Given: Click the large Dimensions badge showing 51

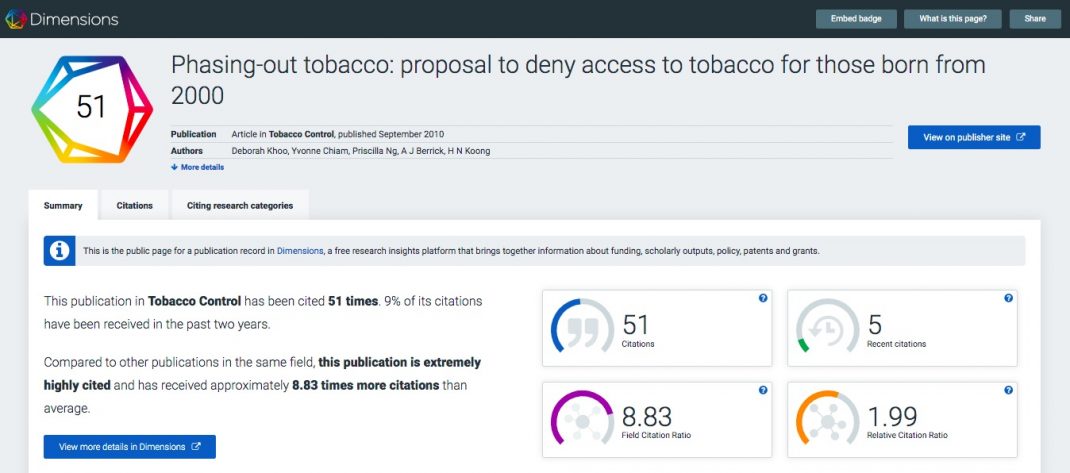Looking at the screenshot, I should [91, 108].
